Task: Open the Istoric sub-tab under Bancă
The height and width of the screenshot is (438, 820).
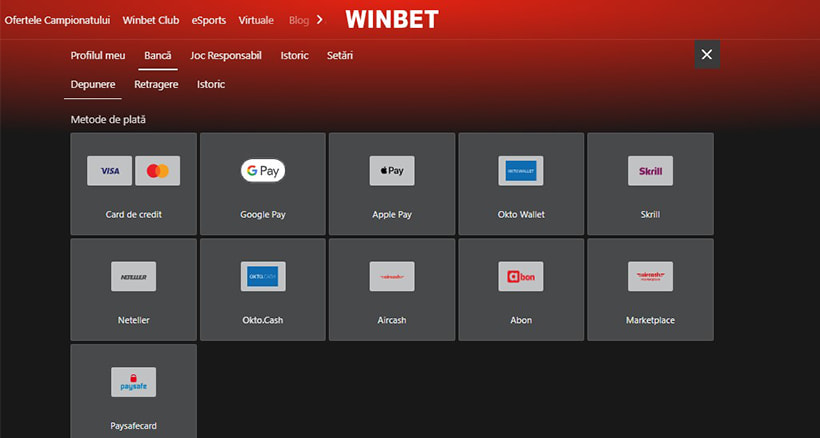Action: coord(211,84)
